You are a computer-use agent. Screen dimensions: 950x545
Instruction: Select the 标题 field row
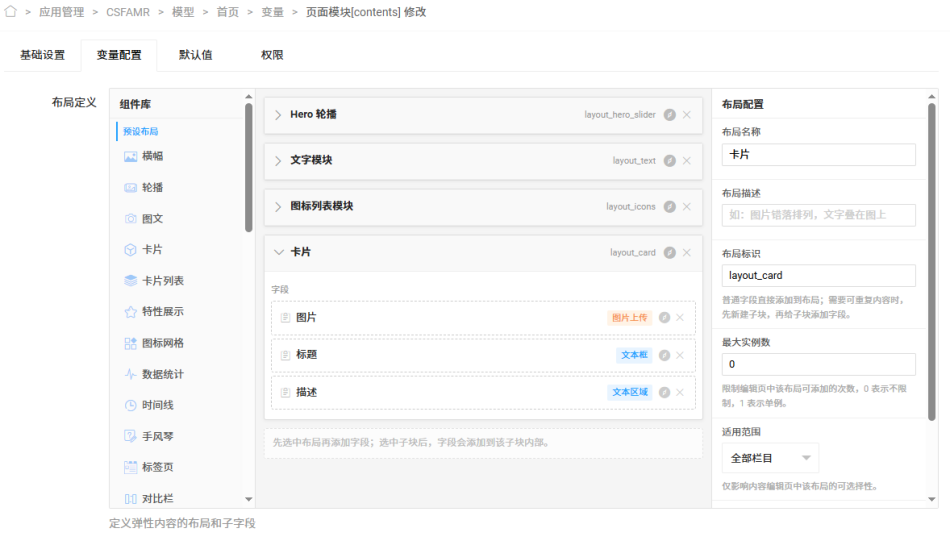[x=483, y=355]
